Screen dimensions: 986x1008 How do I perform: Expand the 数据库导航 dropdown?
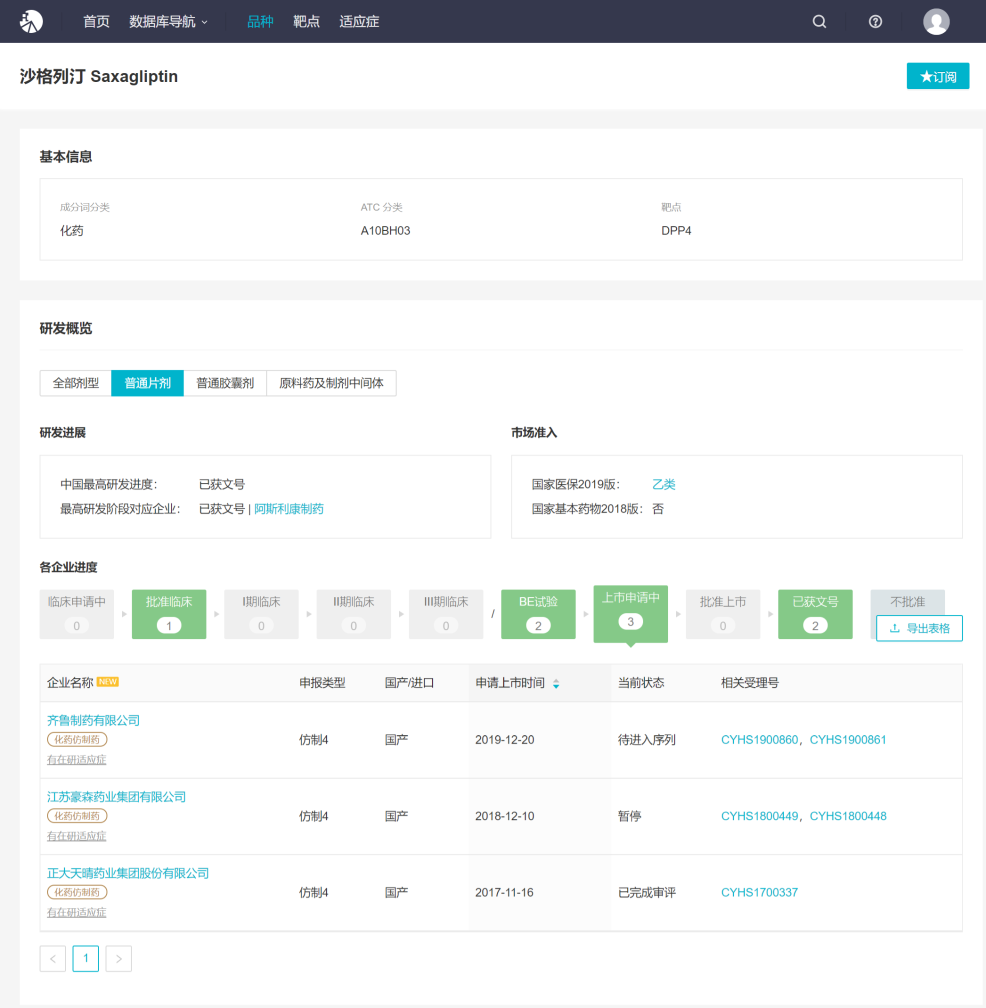click(168, 21)
